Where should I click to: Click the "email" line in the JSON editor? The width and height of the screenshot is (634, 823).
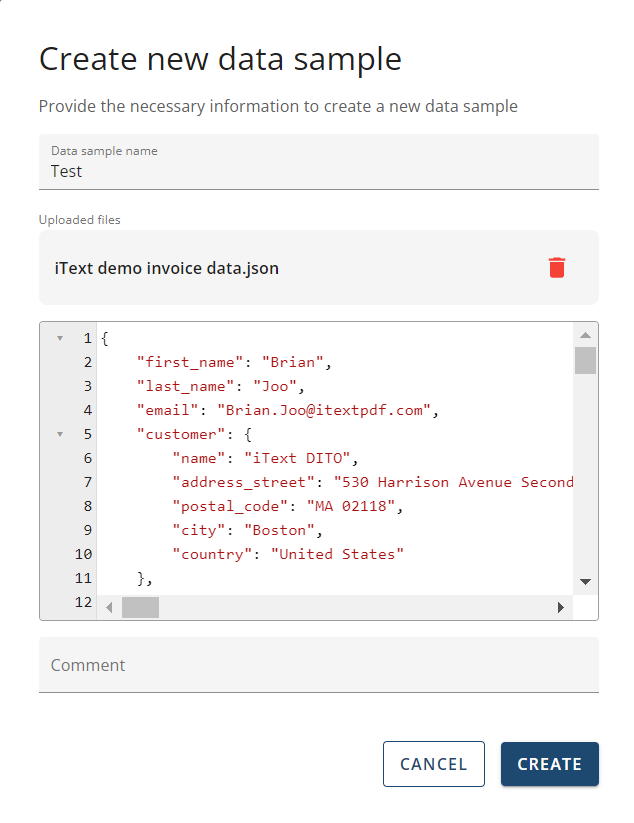(x=288, y=410)
